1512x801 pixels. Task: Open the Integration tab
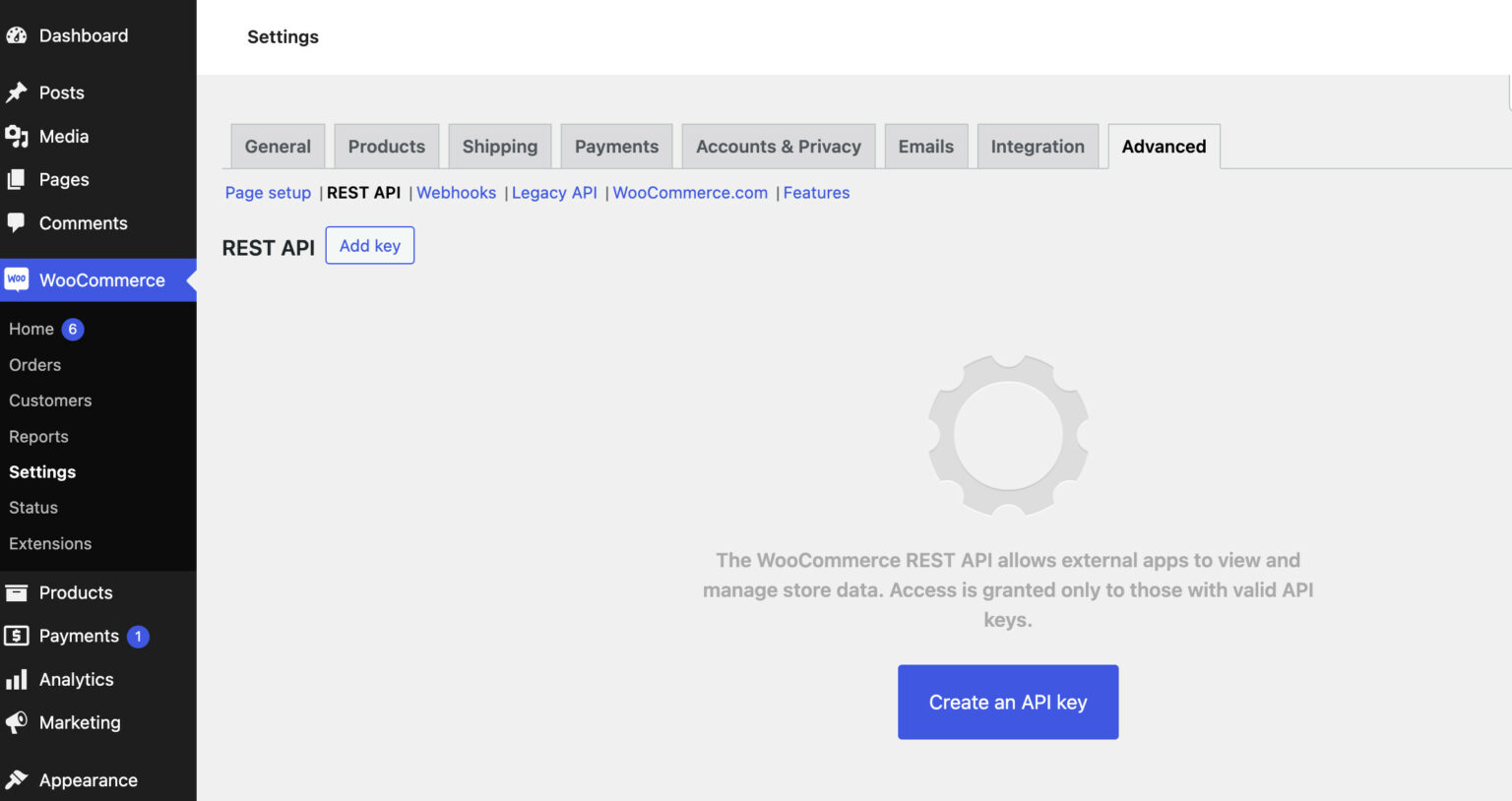coord(1038,146)
